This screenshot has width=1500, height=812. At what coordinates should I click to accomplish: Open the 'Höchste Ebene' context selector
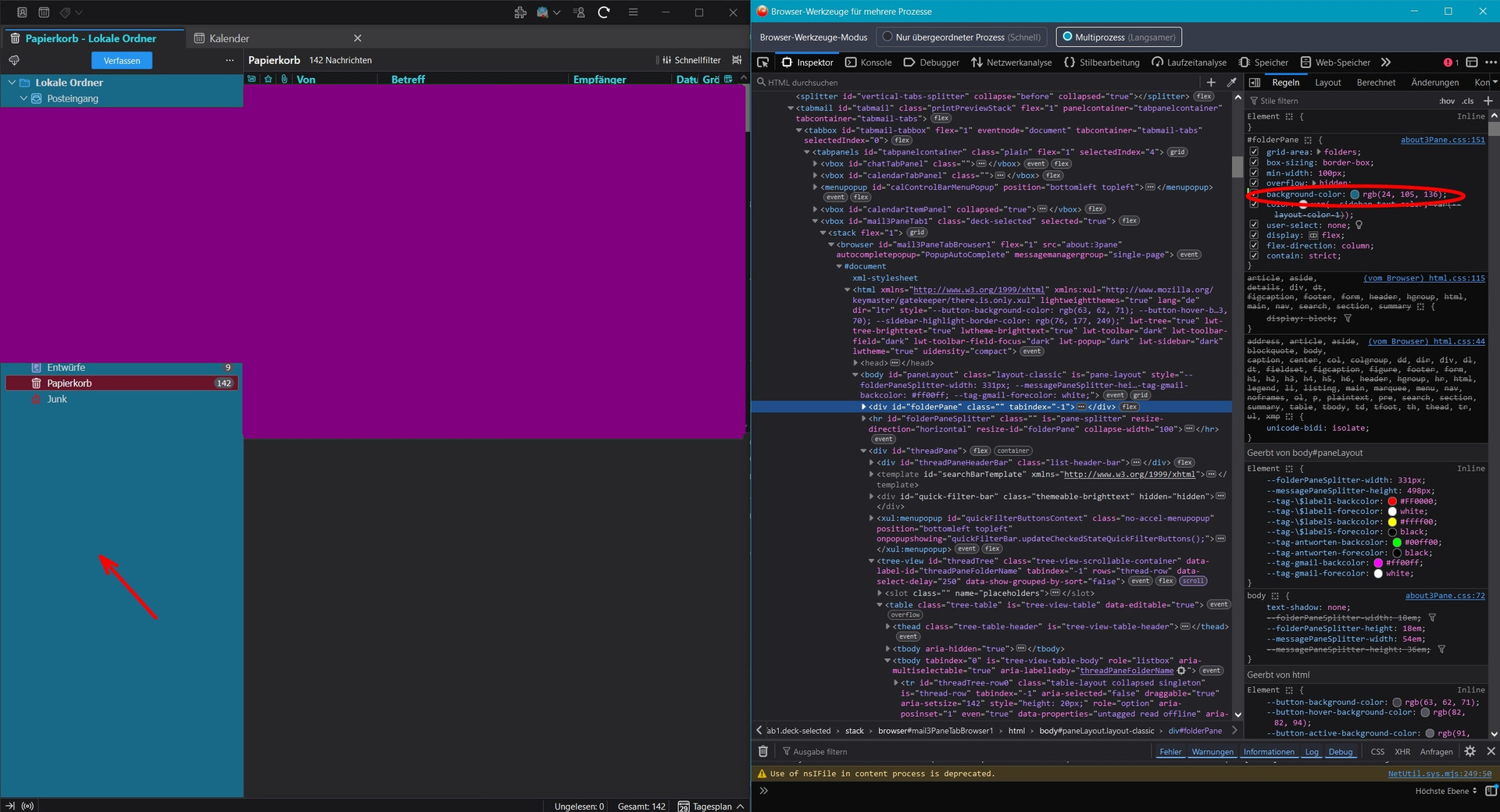click(1446, 791)
